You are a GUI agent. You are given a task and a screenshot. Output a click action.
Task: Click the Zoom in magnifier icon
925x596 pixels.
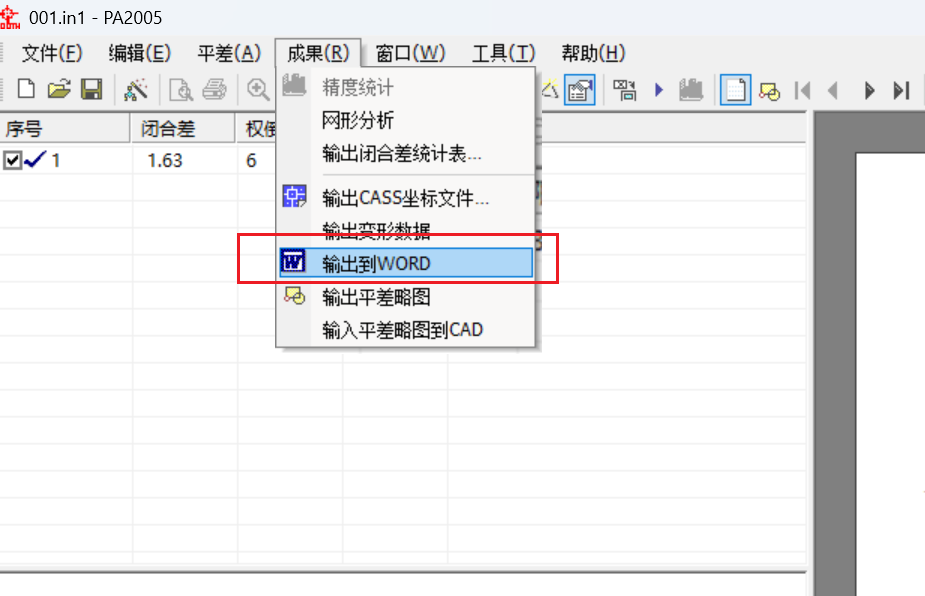pos(258,90)
